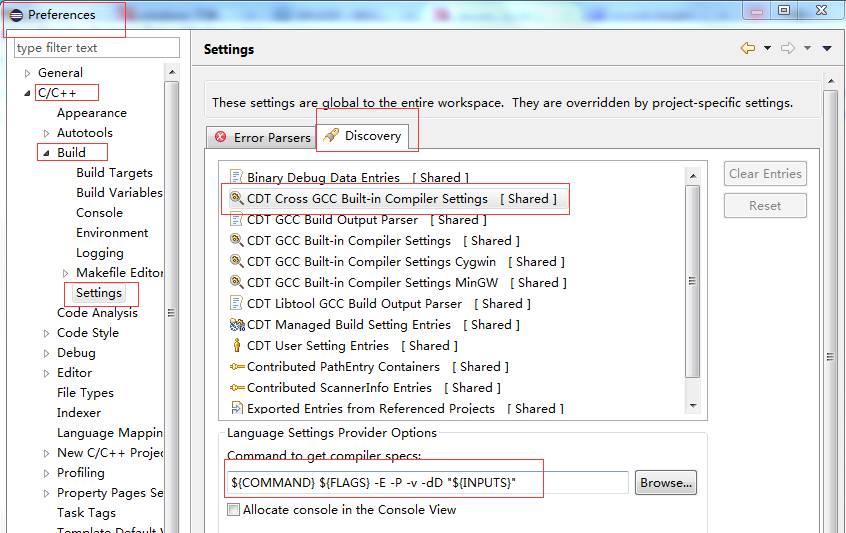
Task: Expand the General tree node
Action: (28, 73)
